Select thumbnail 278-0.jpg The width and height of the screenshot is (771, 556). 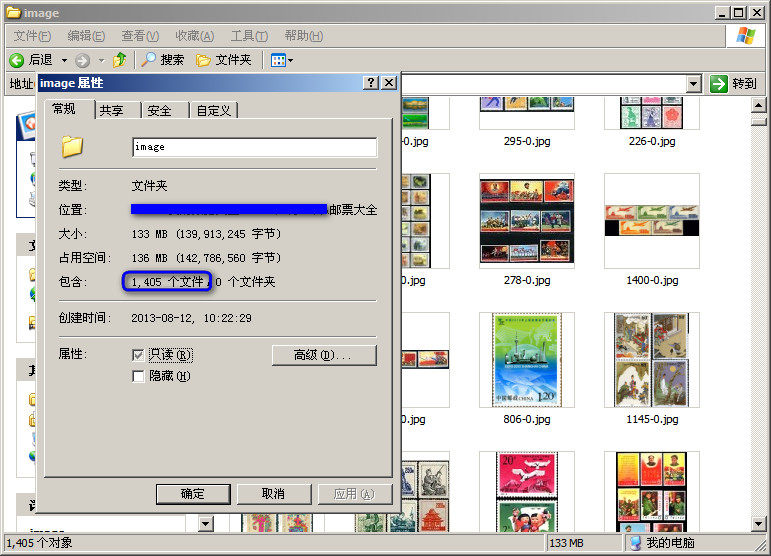click(x=527, y=221)
